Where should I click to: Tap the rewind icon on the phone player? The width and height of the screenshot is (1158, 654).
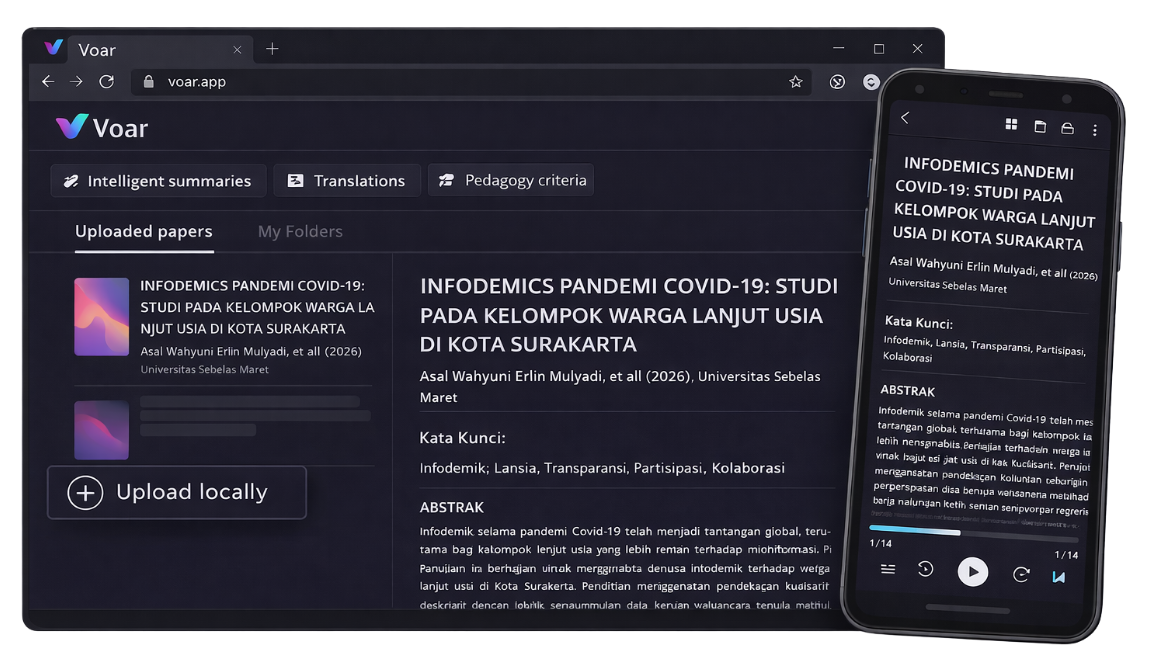coord(925,570)
